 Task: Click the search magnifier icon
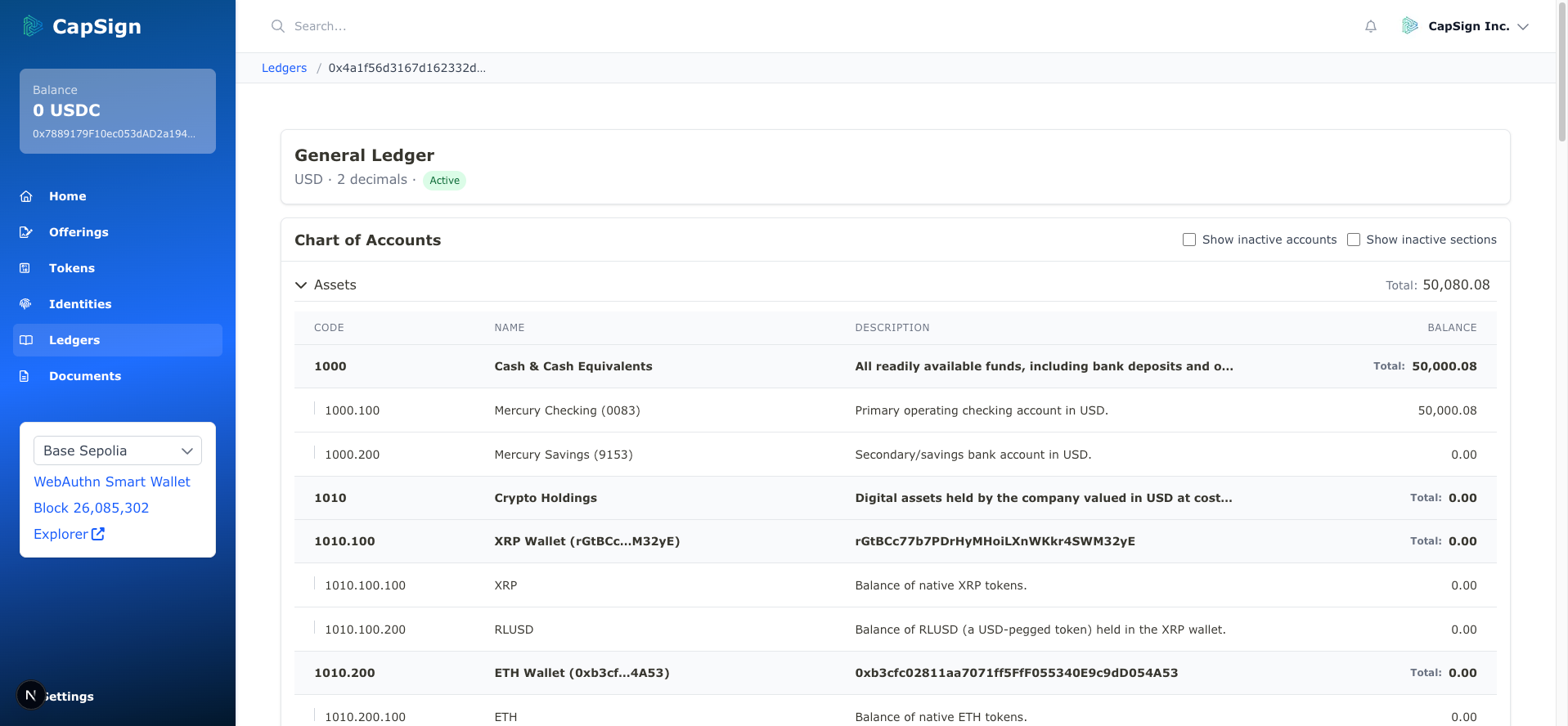coord(278,26)
